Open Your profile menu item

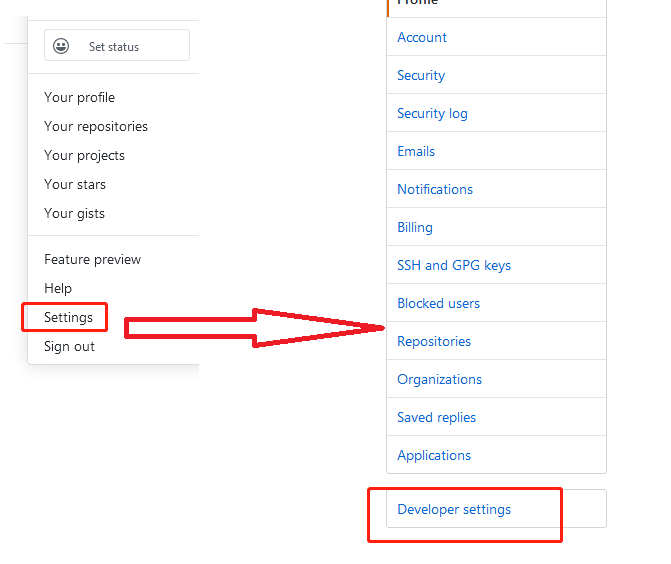[80, 98]
